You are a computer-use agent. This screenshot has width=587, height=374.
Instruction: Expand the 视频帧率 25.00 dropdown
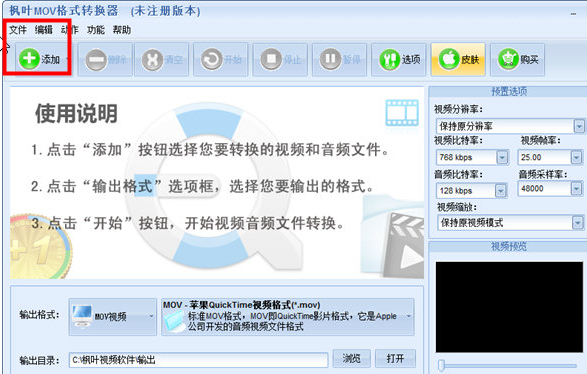pos(577,157)
